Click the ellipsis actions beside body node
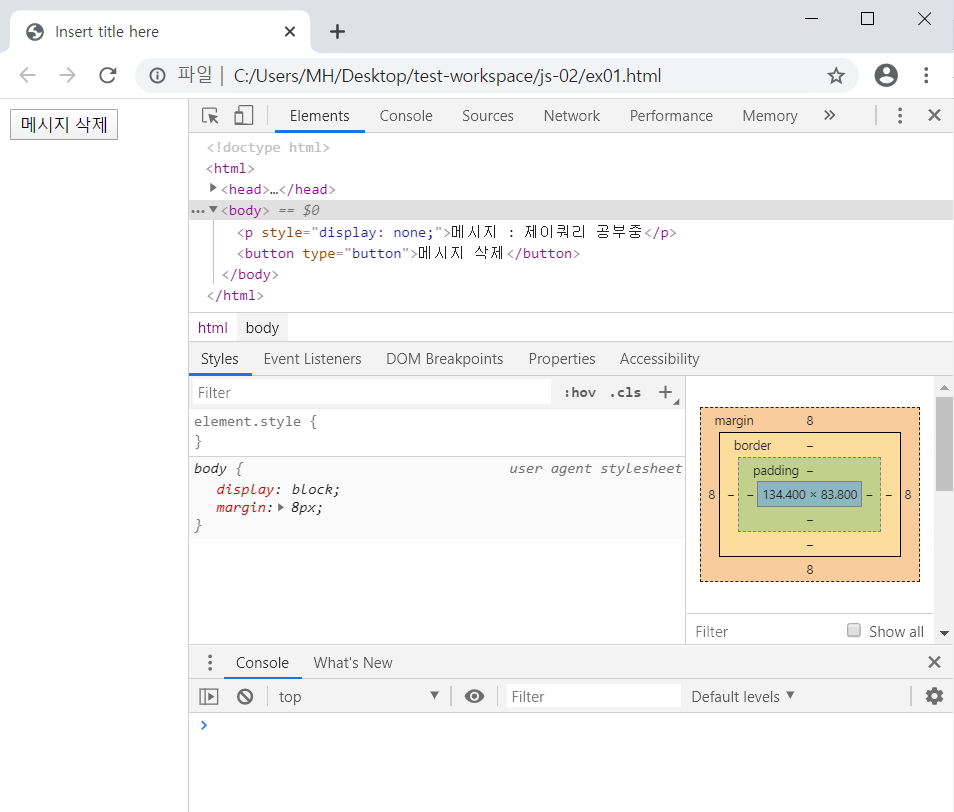This screenshot has height=812, width=954. pyautogui.click(x=198, y=211)
